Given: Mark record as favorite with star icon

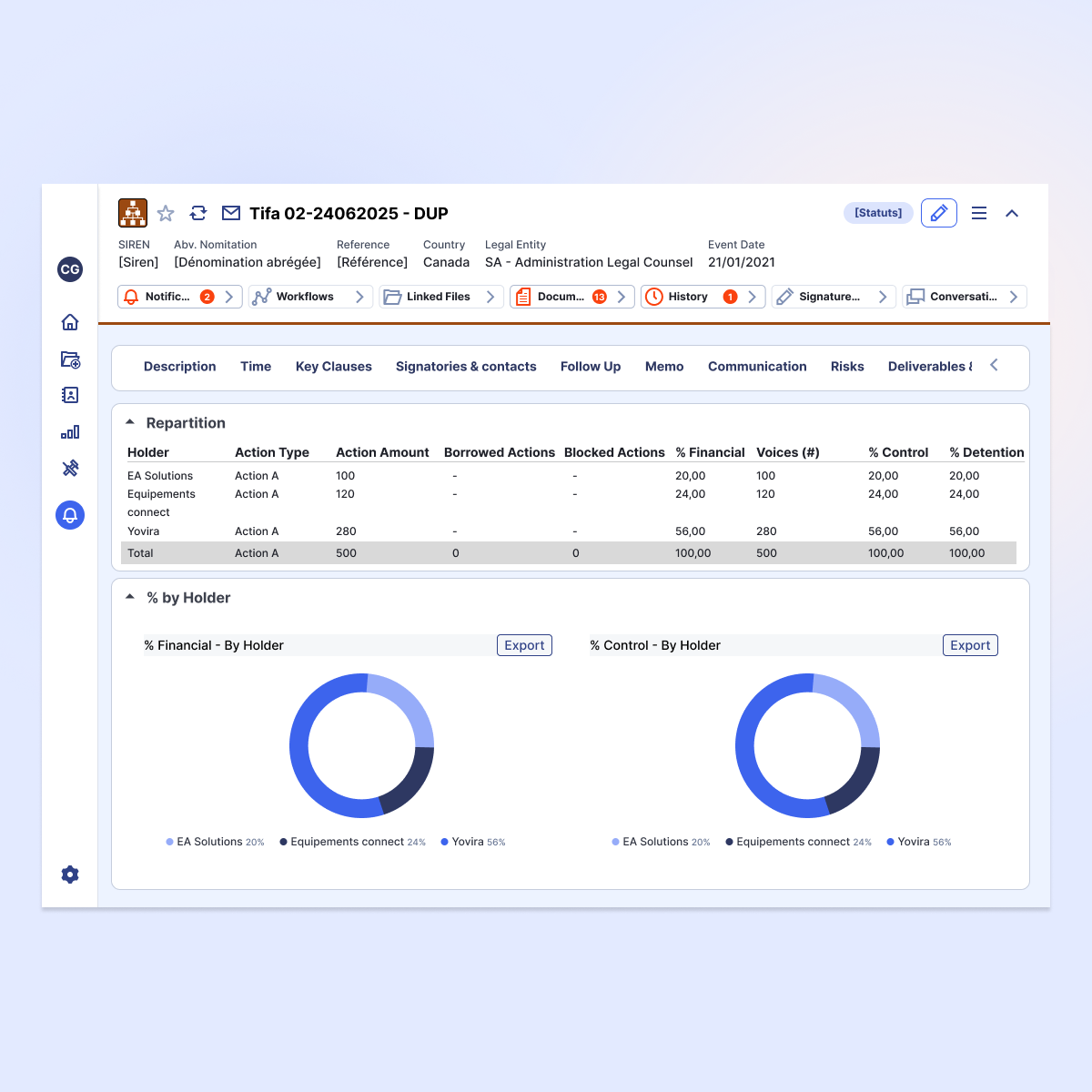Looking at the screenshot, I should click(x=166, y=213).
